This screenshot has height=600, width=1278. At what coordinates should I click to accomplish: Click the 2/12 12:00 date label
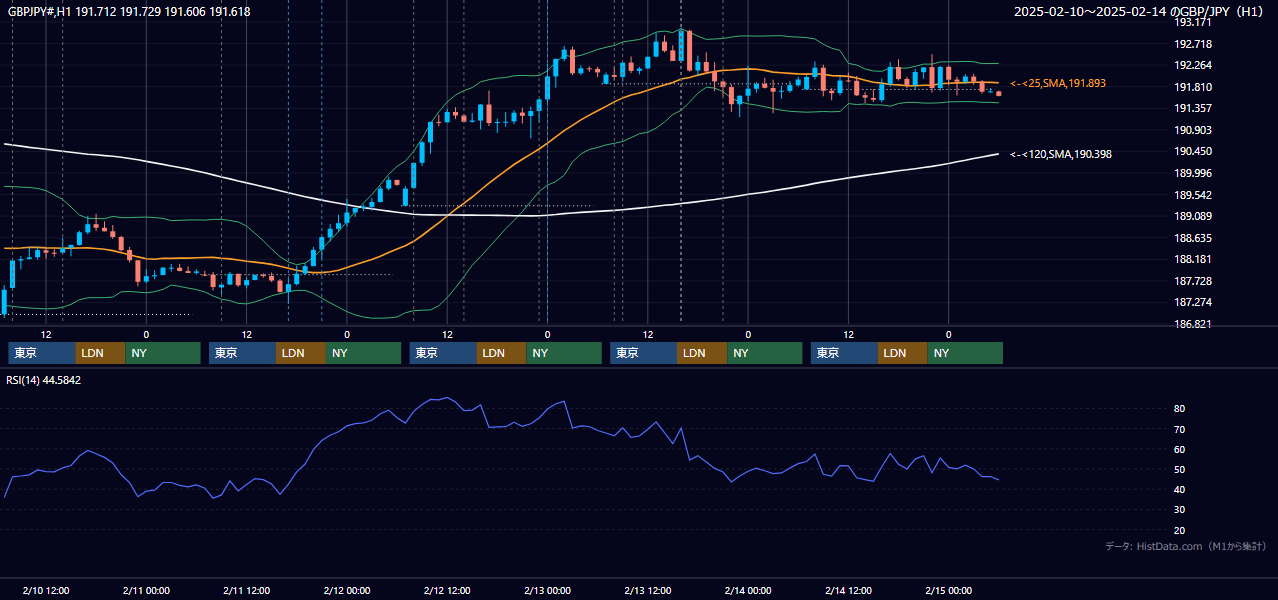[448, 590]
